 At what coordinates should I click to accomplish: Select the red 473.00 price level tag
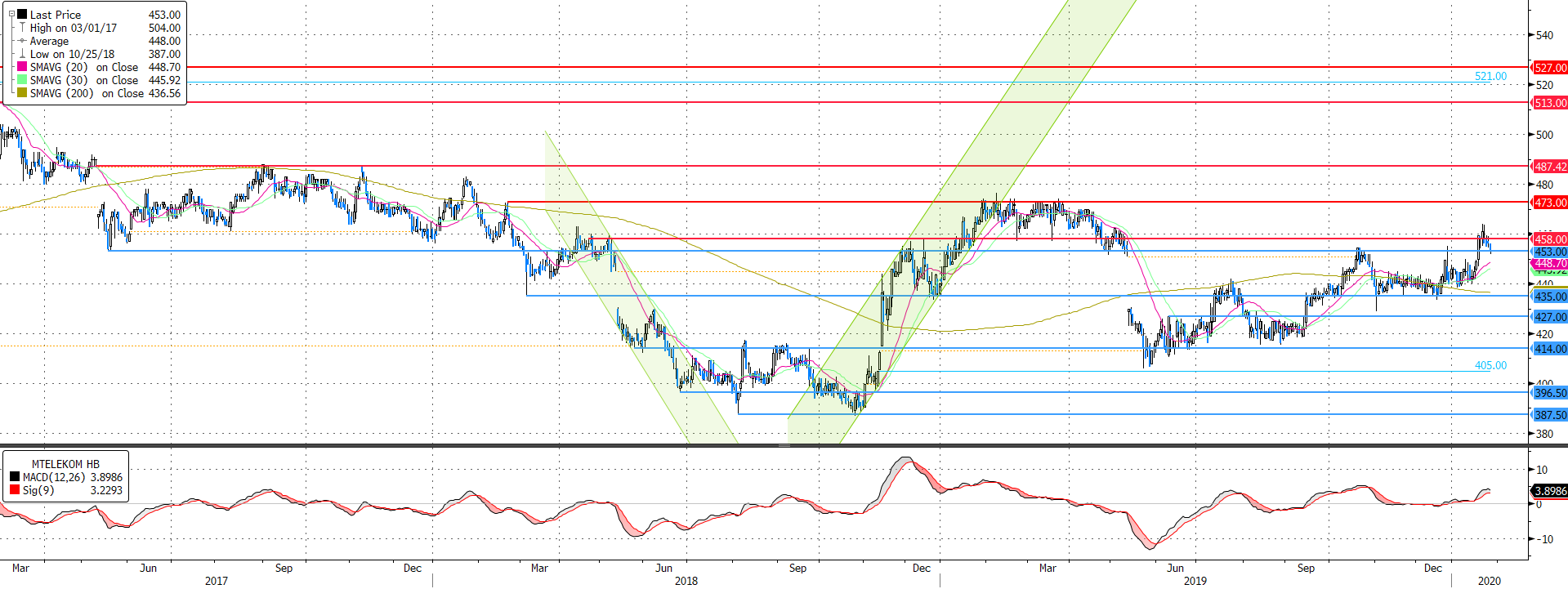[1550, 203]
